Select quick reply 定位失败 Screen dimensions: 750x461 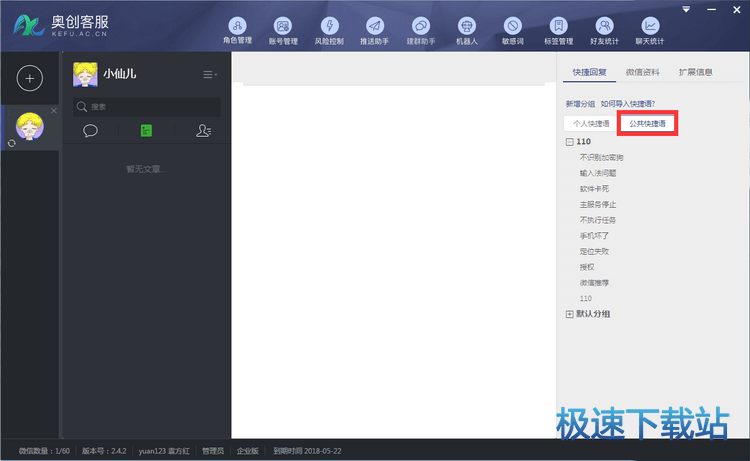[594, 252]
